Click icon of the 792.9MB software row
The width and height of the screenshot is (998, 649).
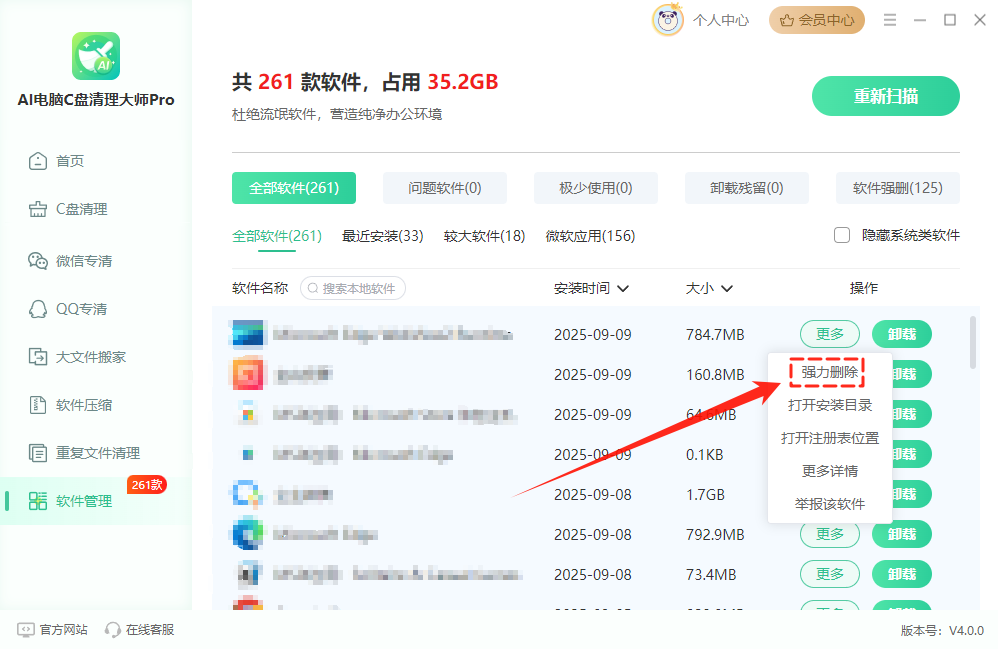coord(247,534)
